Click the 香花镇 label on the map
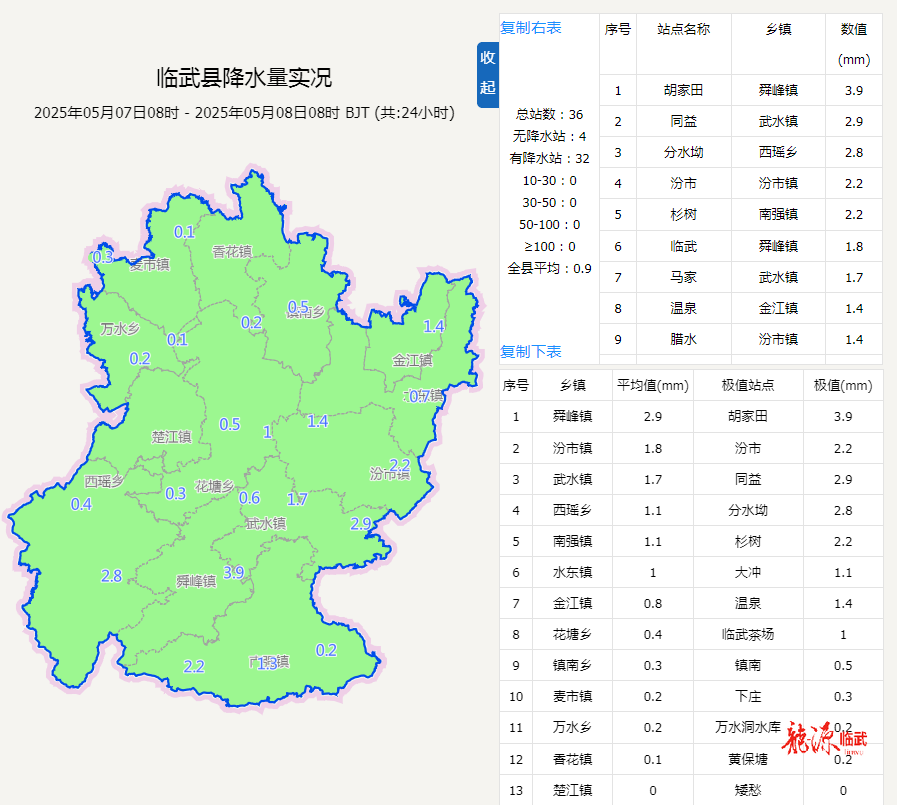Viewport: 897px width, 805px height. (231, 252)
